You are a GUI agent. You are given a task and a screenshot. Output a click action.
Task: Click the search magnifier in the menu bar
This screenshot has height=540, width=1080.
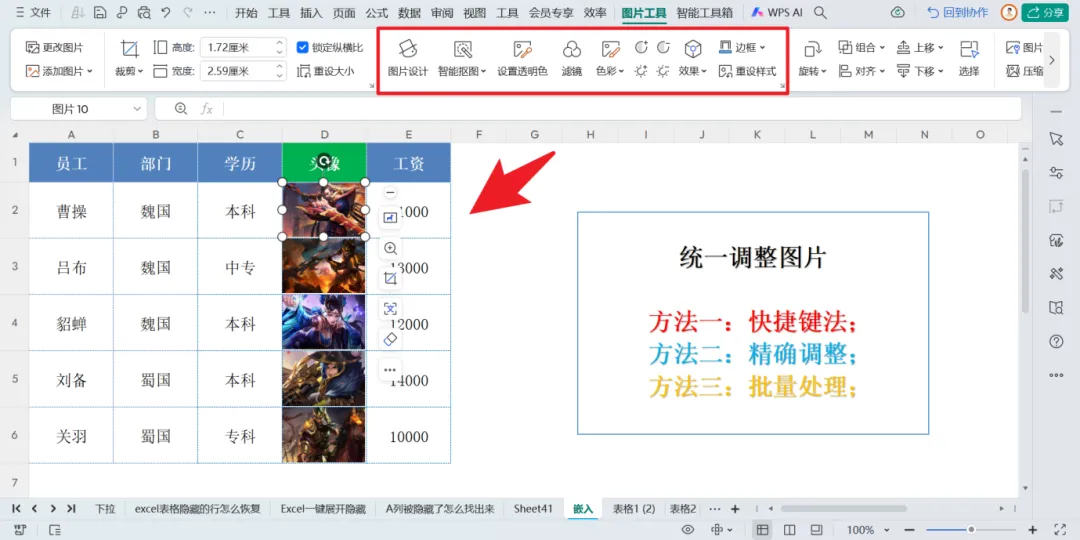[820, 12]
